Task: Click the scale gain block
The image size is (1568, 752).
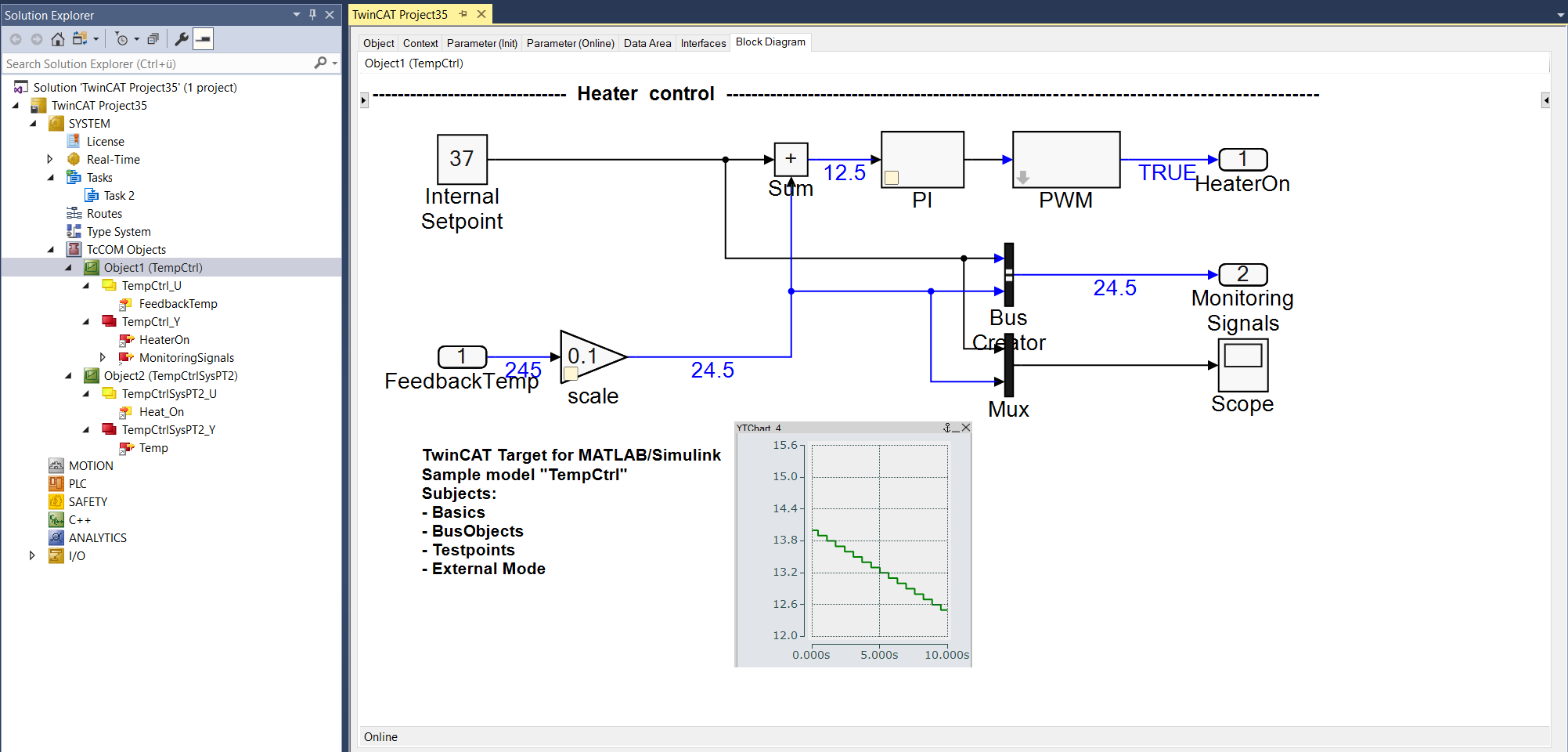Action: pos(593,357)
